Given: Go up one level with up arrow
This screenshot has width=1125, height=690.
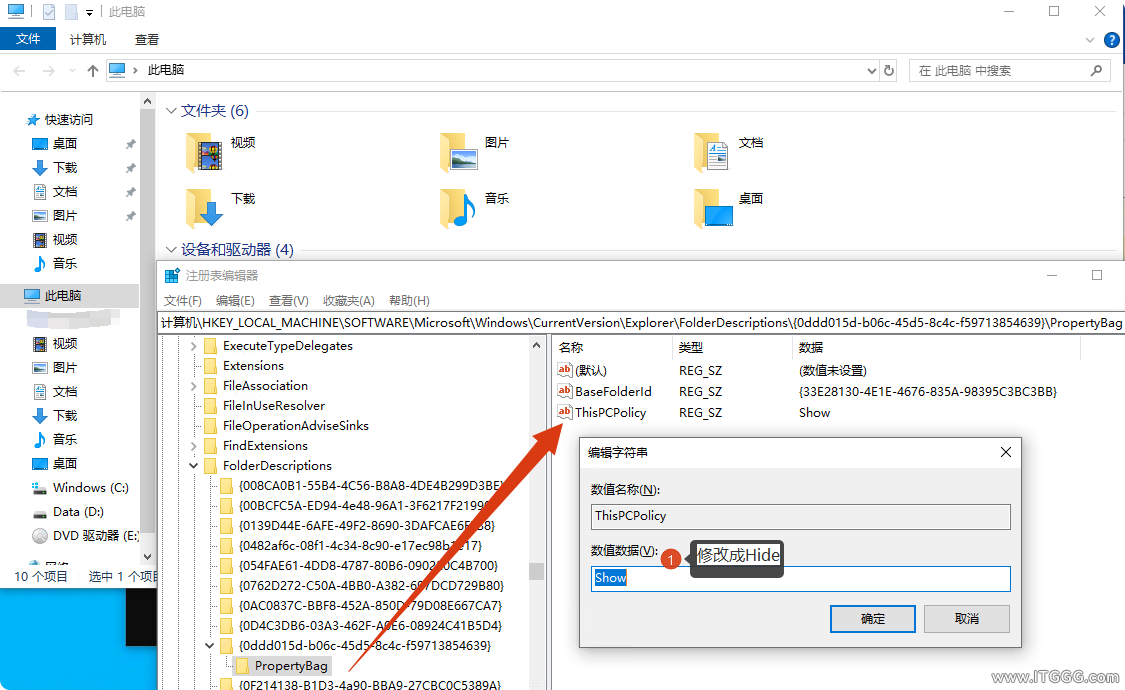Looking at the screenshot, I should [93, 71].
